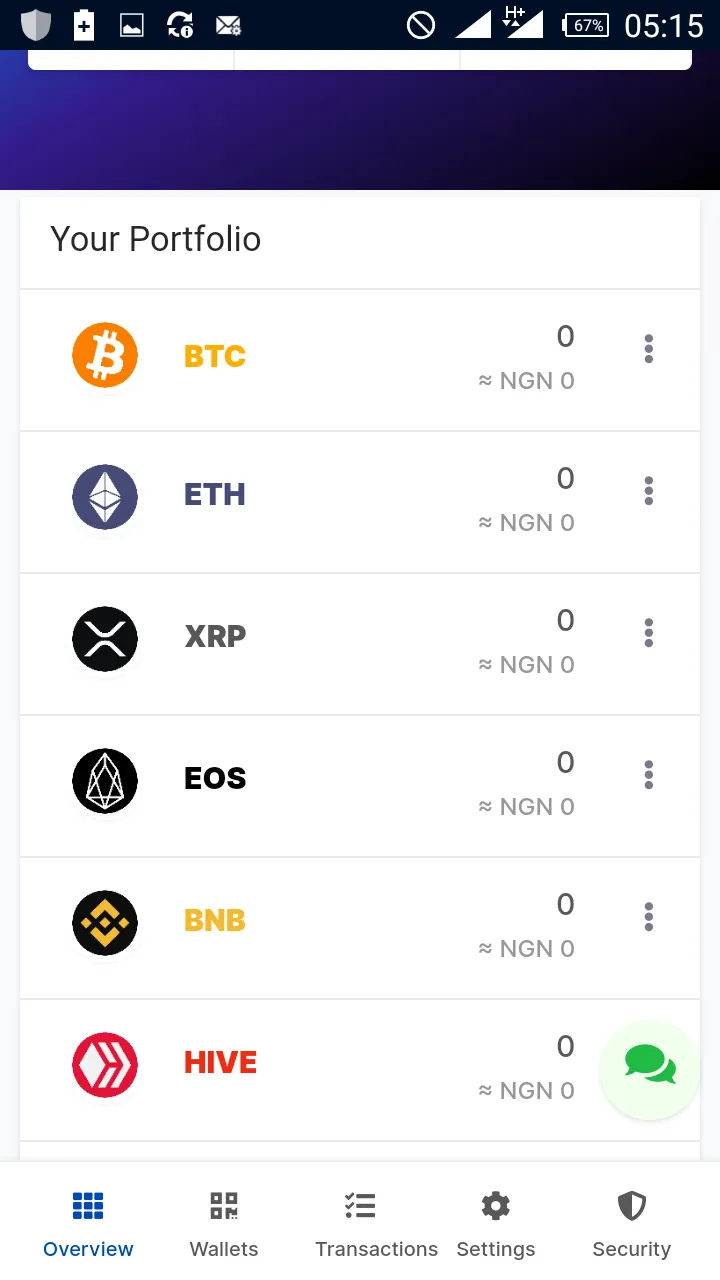
Task: Expand the options menu for BNB
Action: coord(649,917)
